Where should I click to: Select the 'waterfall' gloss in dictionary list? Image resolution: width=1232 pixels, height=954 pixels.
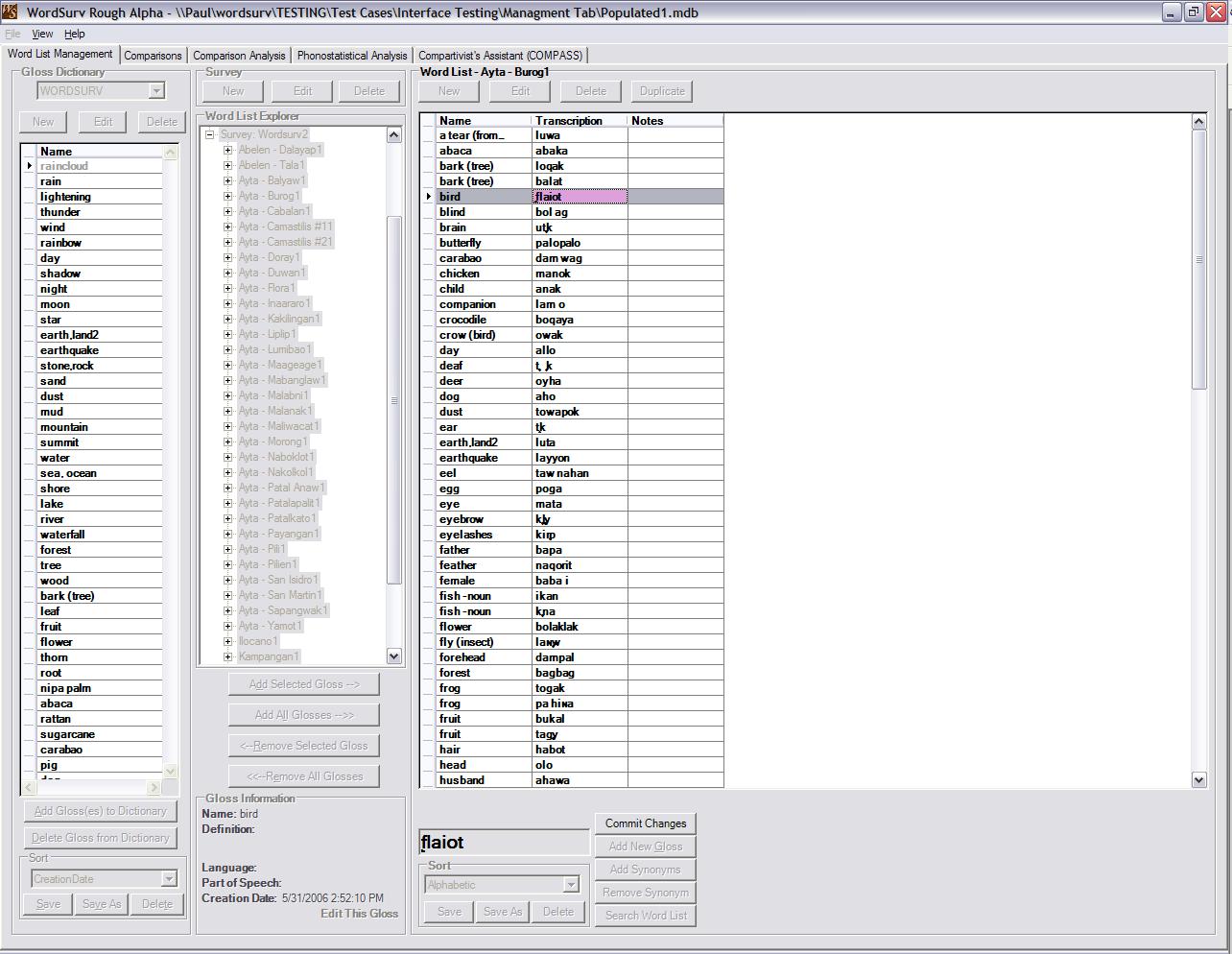[x=100, y=535]
